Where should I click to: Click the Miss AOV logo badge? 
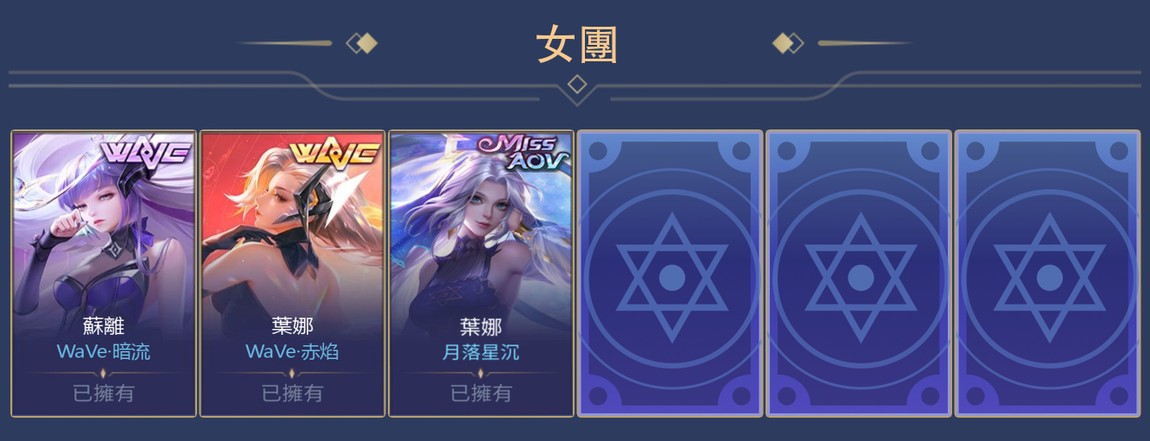click(523, 151)
